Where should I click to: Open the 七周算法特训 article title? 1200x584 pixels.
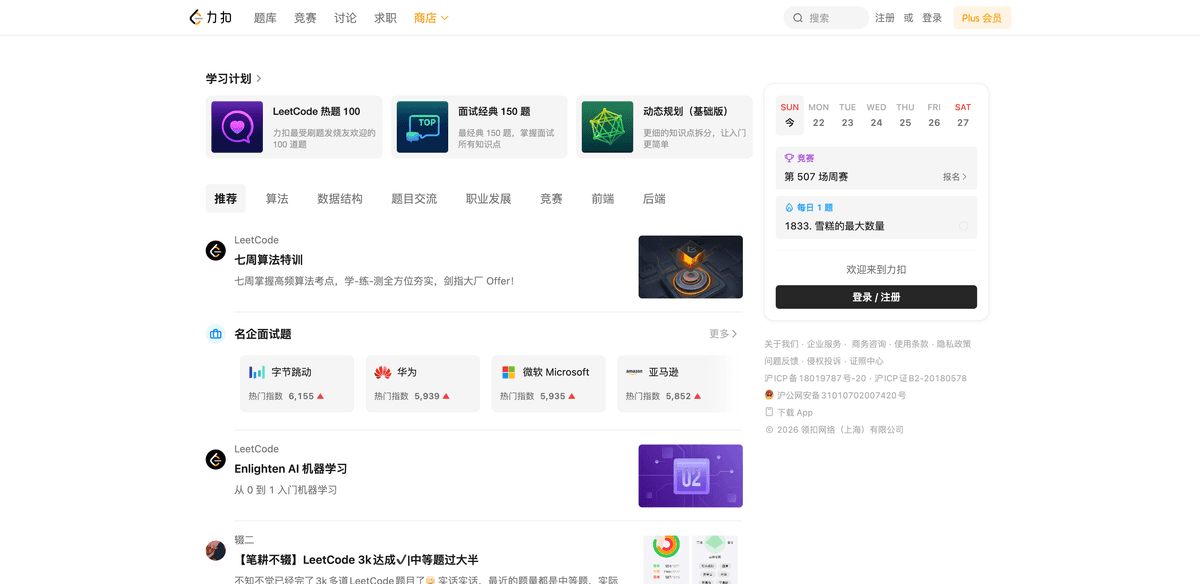click(x=269, y=260)
